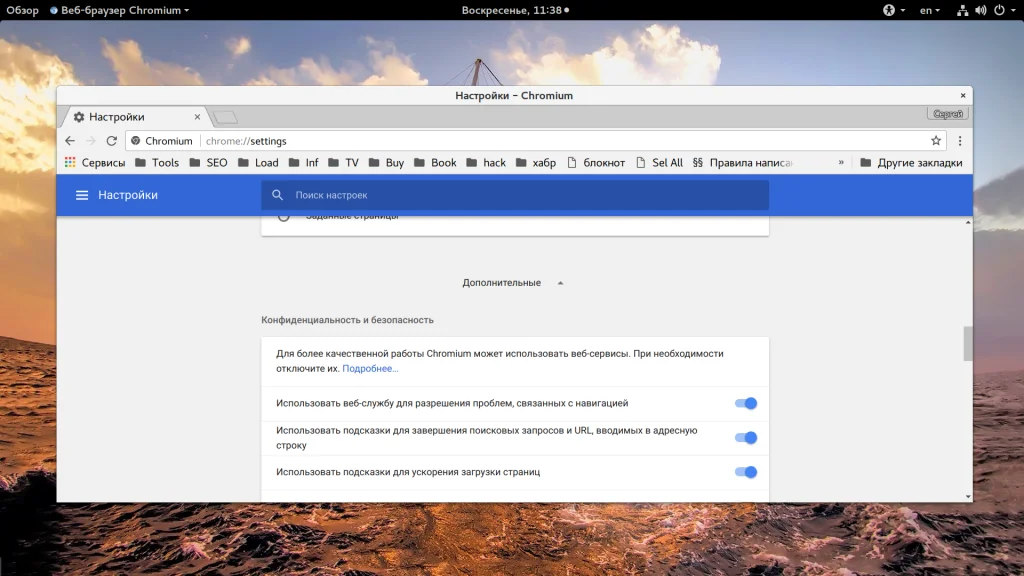The image size is (1024, 576).
Task: Open the Обзор activities overview
Action: click(22, 10)
